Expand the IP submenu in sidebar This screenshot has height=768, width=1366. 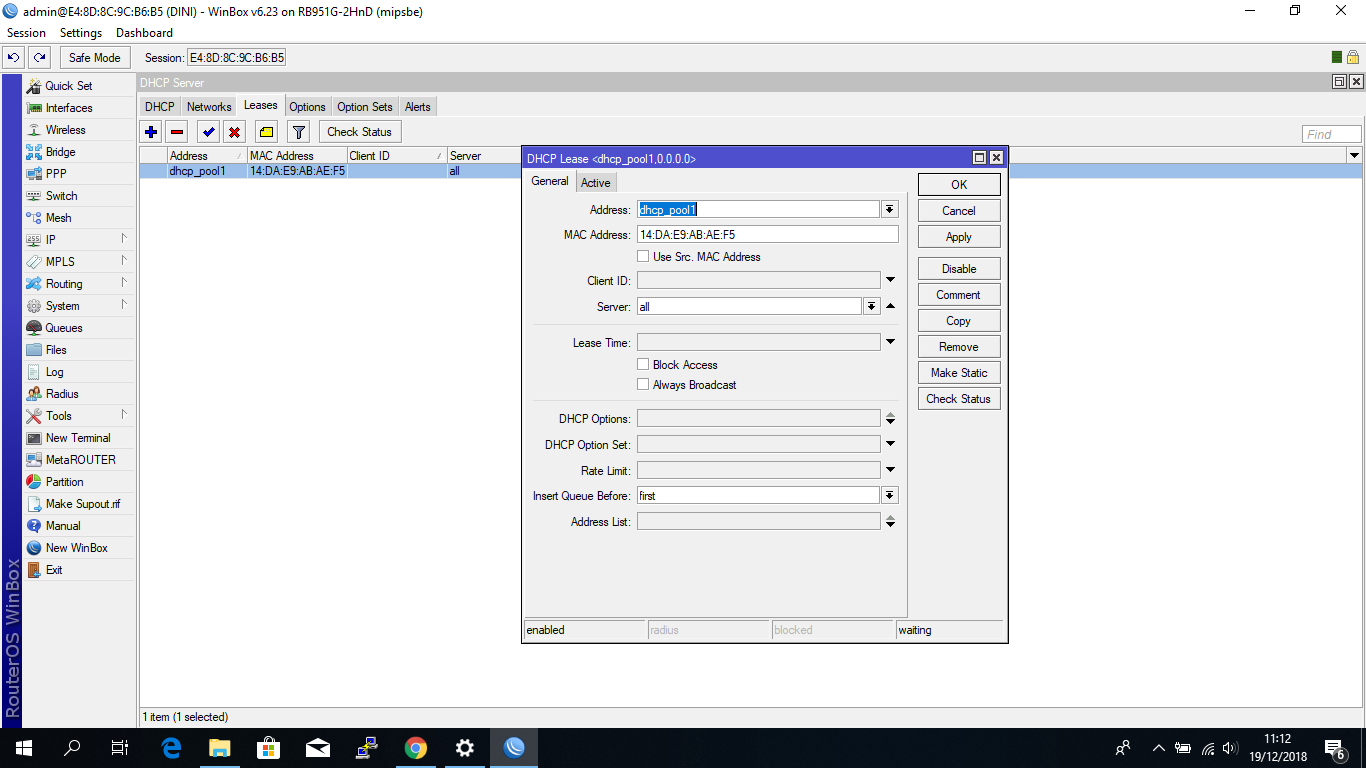pyautogui.click(x=124, y=239)
